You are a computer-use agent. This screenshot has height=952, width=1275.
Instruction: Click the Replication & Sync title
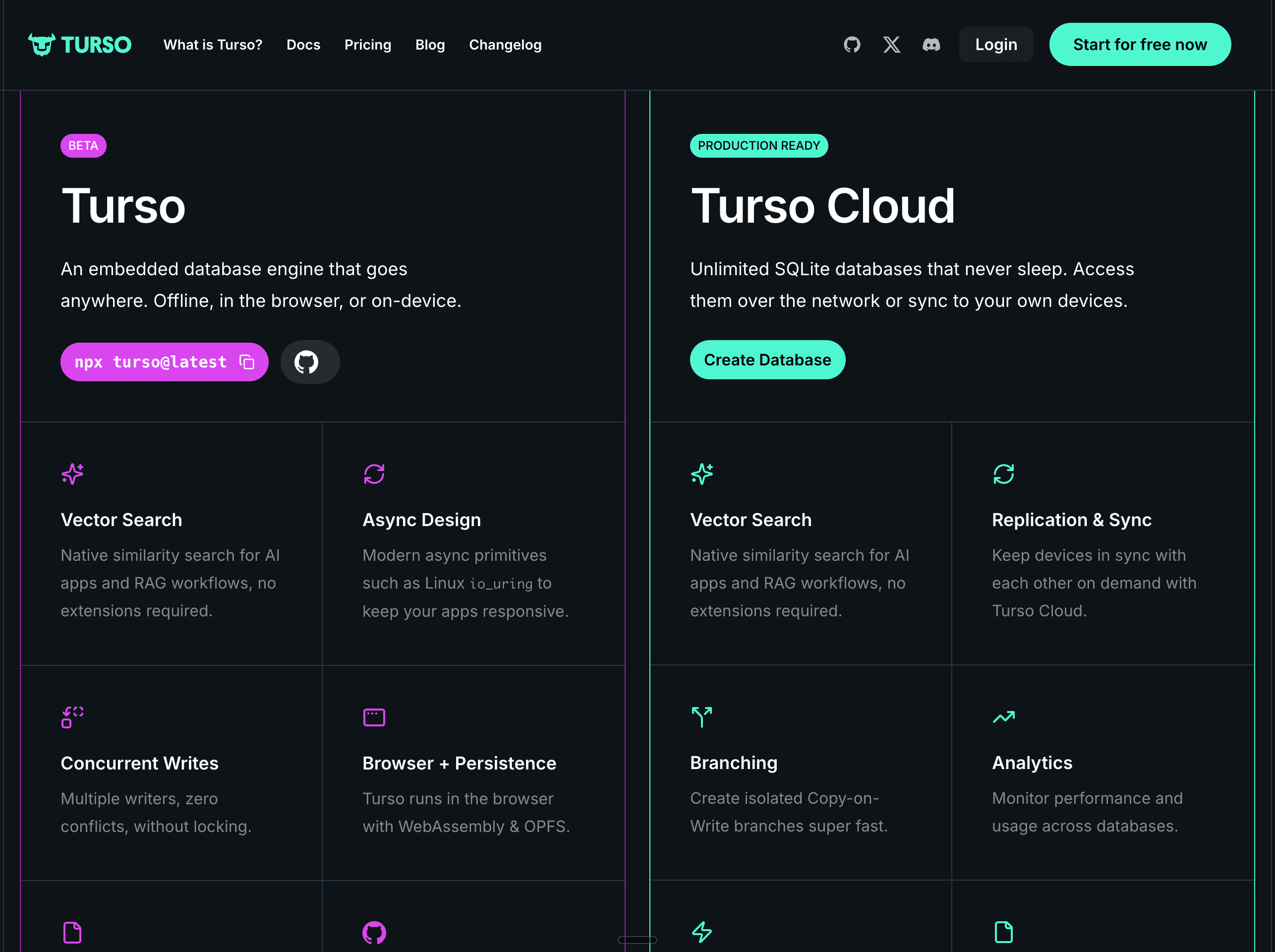1072,520
